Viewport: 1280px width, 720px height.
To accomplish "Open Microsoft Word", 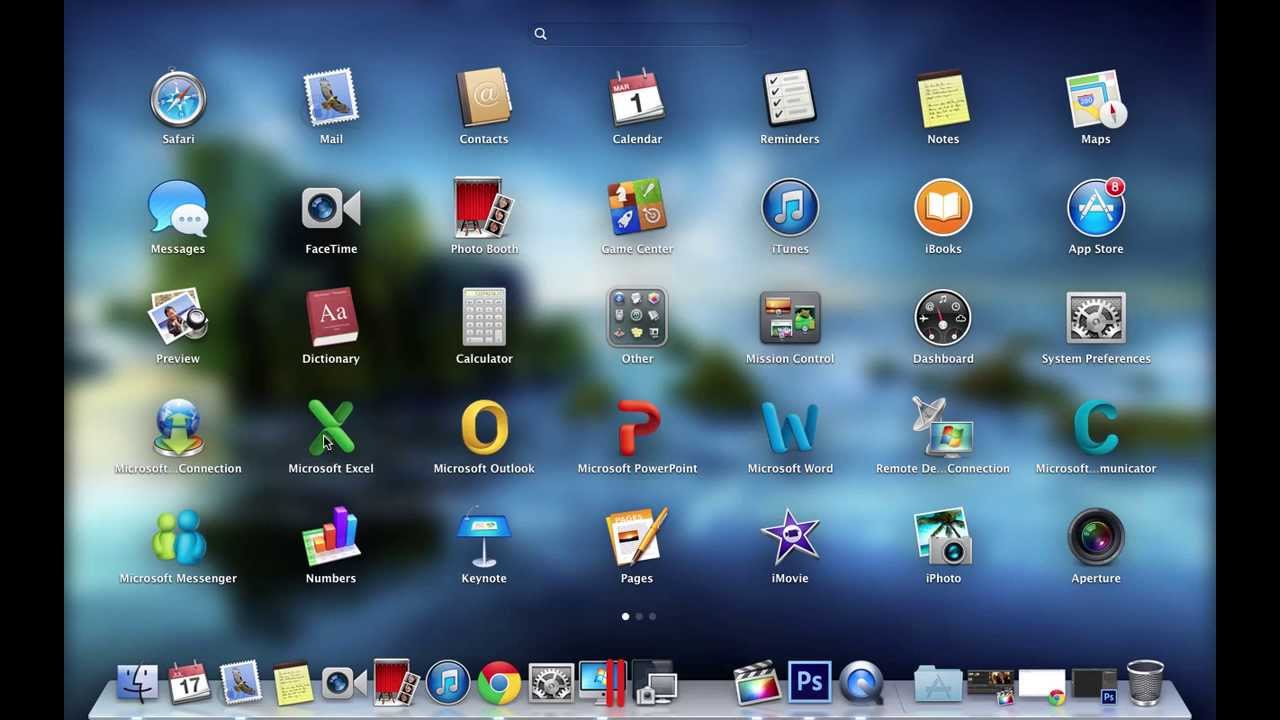I will (x=790, y=429).
